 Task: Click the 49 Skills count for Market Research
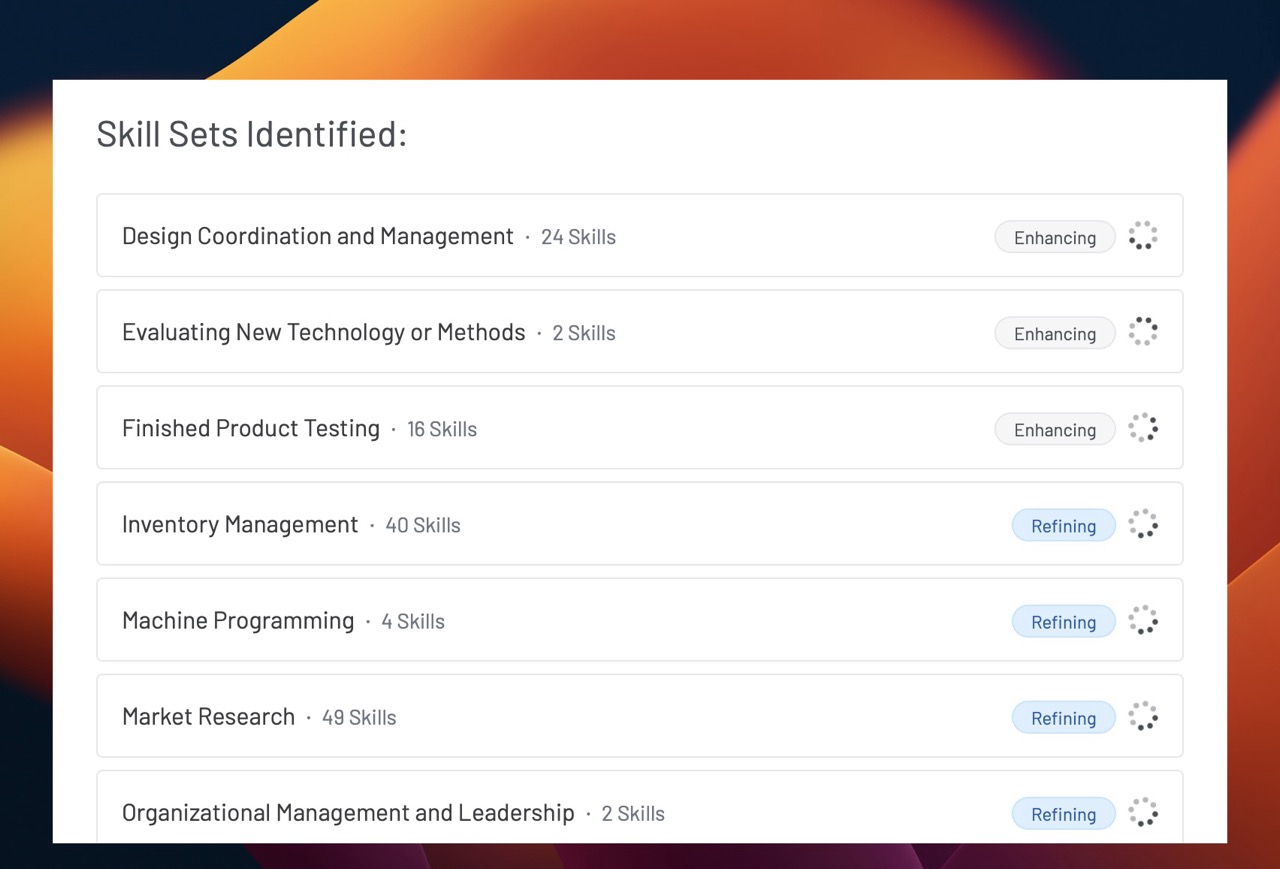[x=359, y=717]
